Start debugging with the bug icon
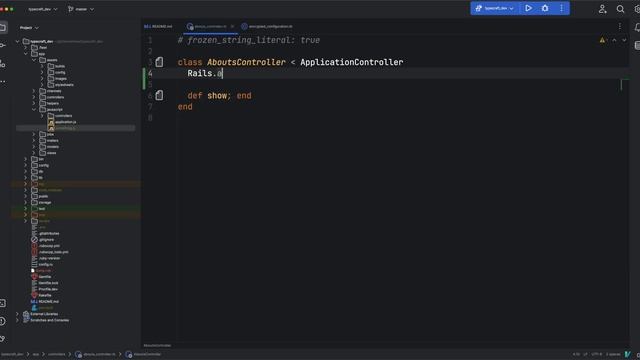The width and height of the screenshot is (640, 360). [x=545, y=8]
